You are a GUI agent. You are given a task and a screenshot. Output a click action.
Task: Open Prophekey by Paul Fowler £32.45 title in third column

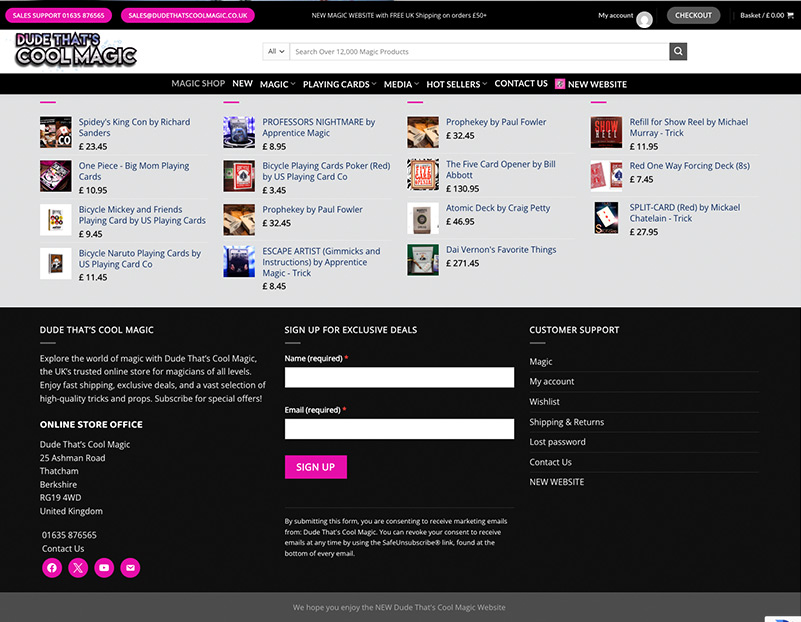(x=496, y=122)
